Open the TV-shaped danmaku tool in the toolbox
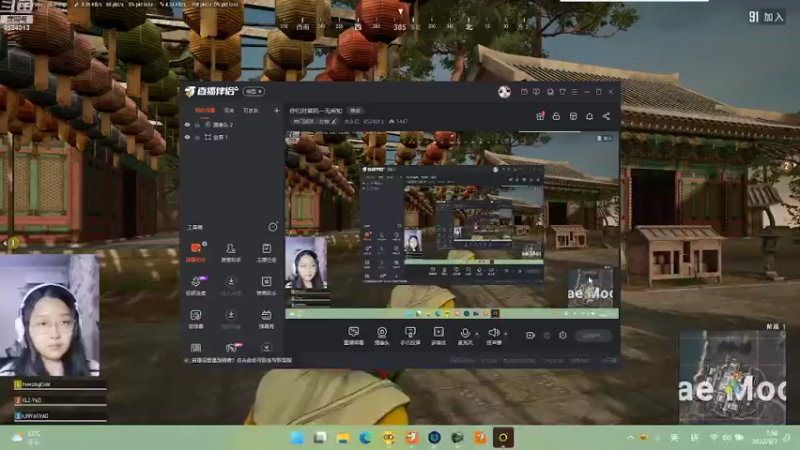Image resolution: width=800 pixels, height=450 pixels. 266,319
